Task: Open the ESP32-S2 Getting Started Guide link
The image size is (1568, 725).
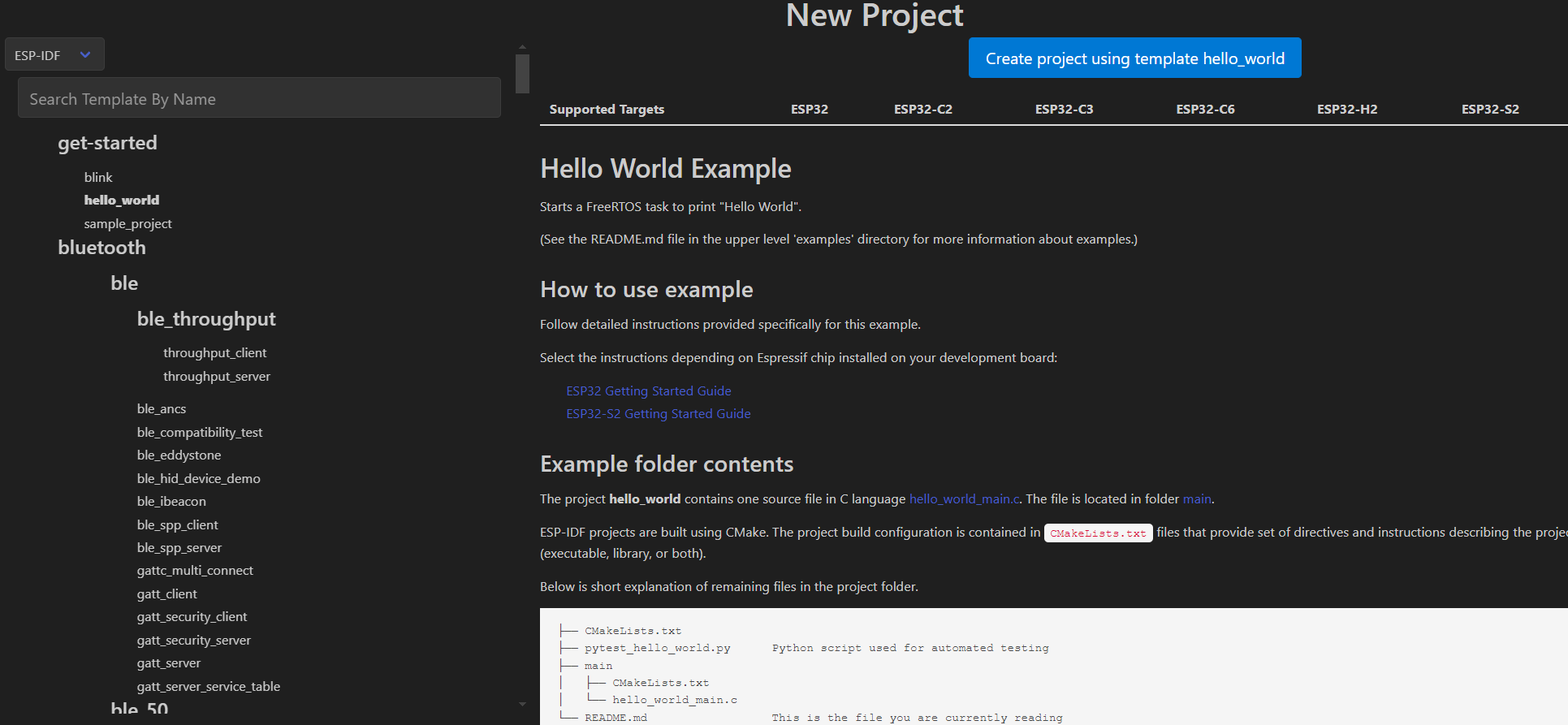Action: [658, 413]
